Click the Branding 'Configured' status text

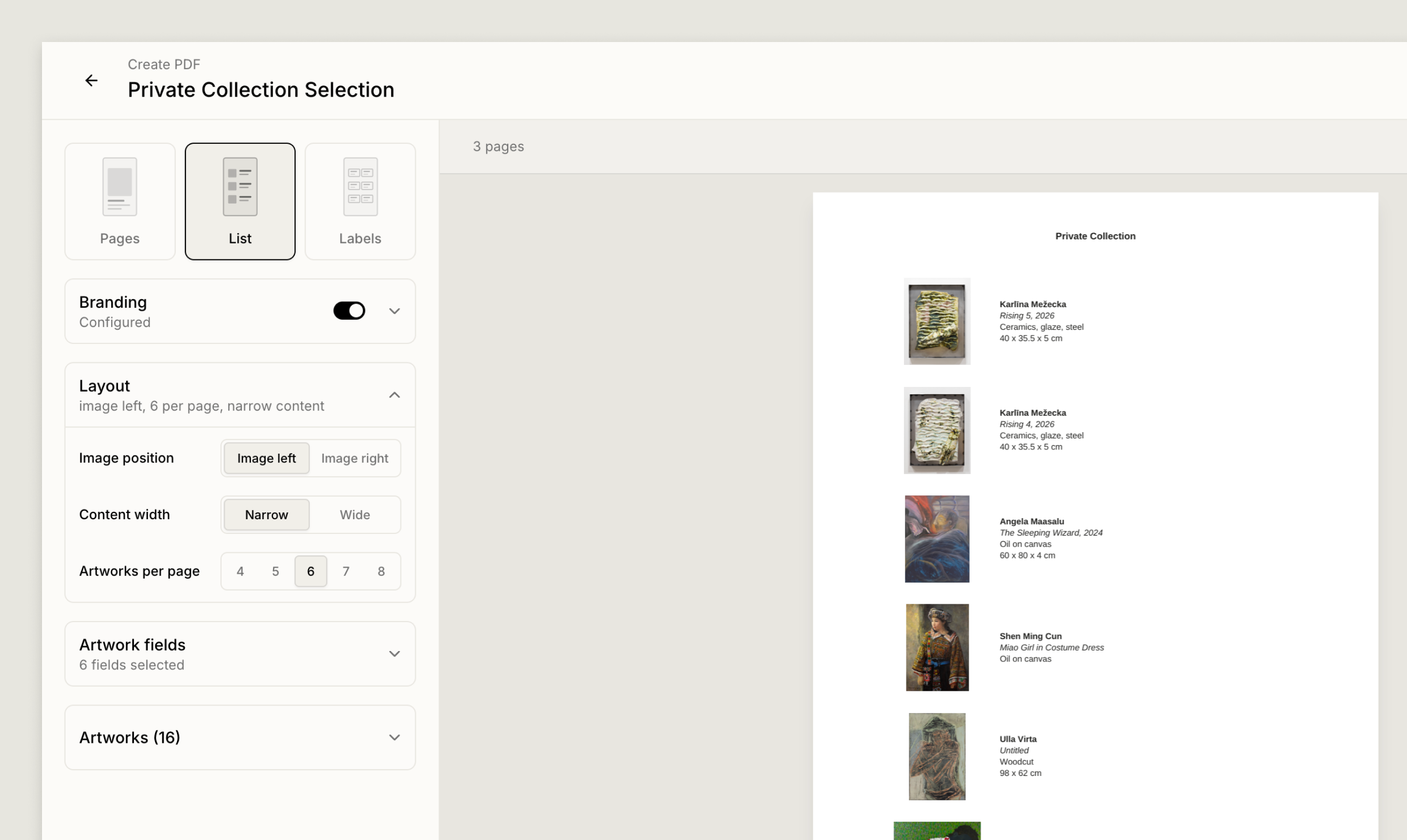[115, 323]
